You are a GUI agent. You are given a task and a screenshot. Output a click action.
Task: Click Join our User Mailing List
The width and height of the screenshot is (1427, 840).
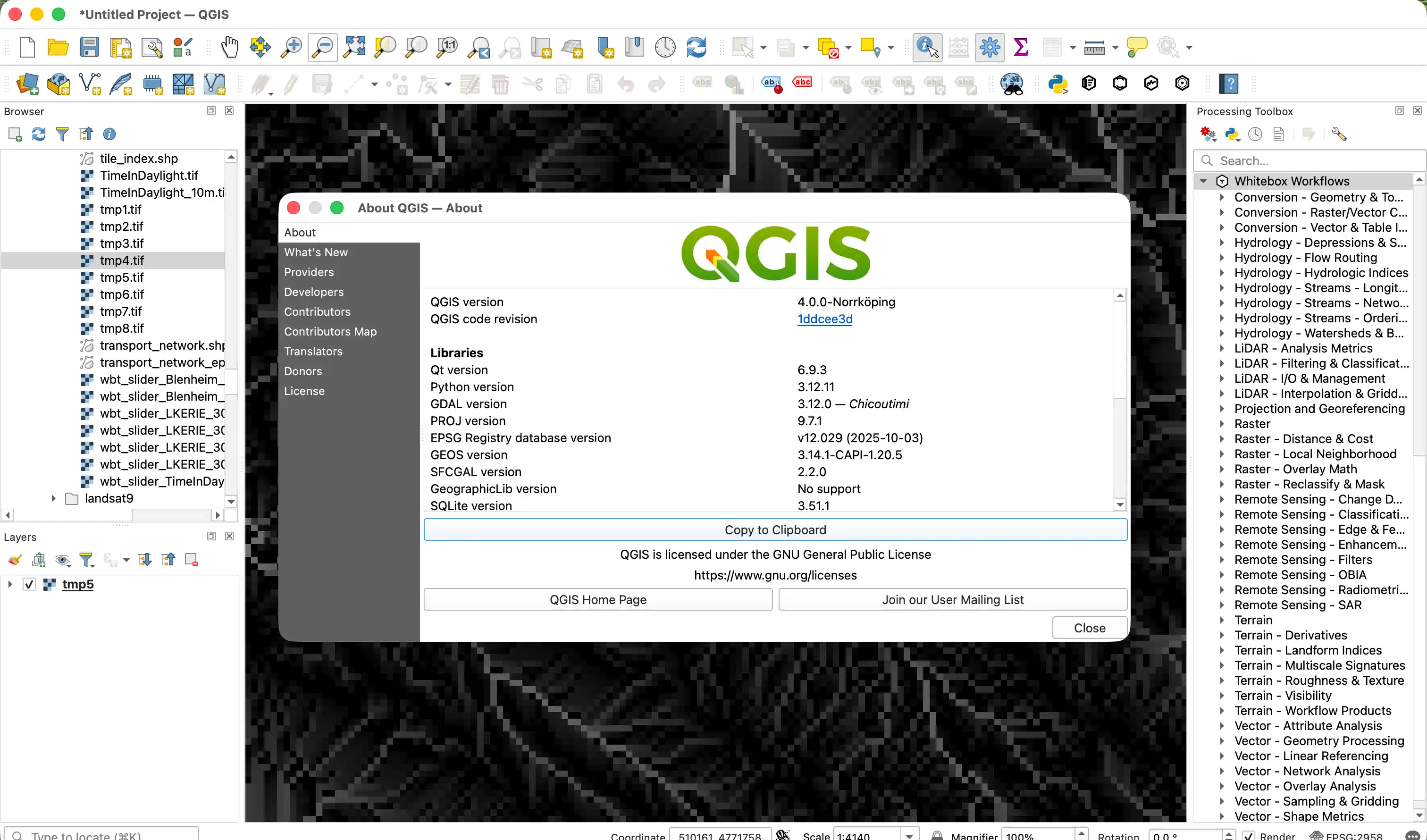(x=952, y=599)
